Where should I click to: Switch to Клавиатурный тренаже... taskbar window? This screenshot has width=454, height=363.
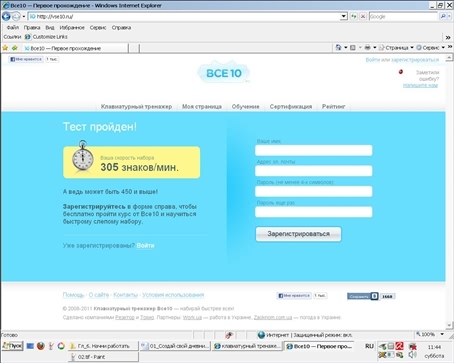(x=247, y=346)
